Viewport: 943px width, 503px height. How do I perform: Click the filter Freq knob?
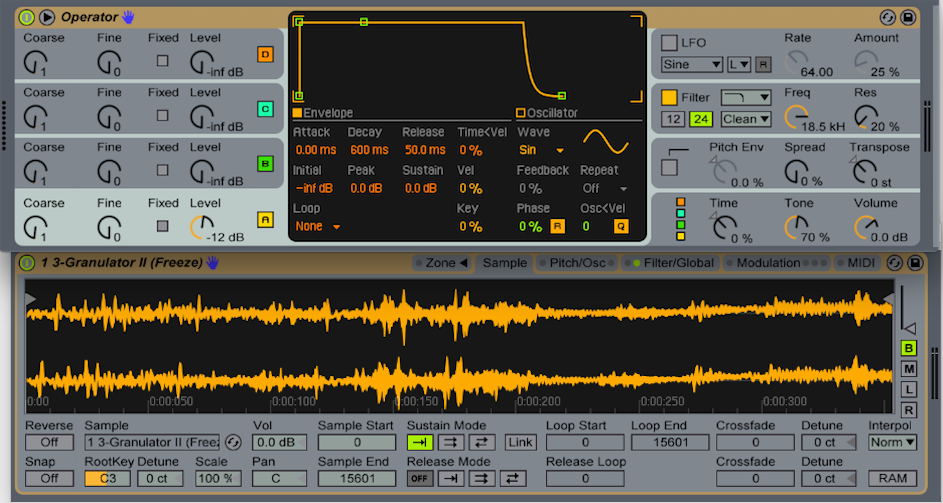(x=796, y=117)
